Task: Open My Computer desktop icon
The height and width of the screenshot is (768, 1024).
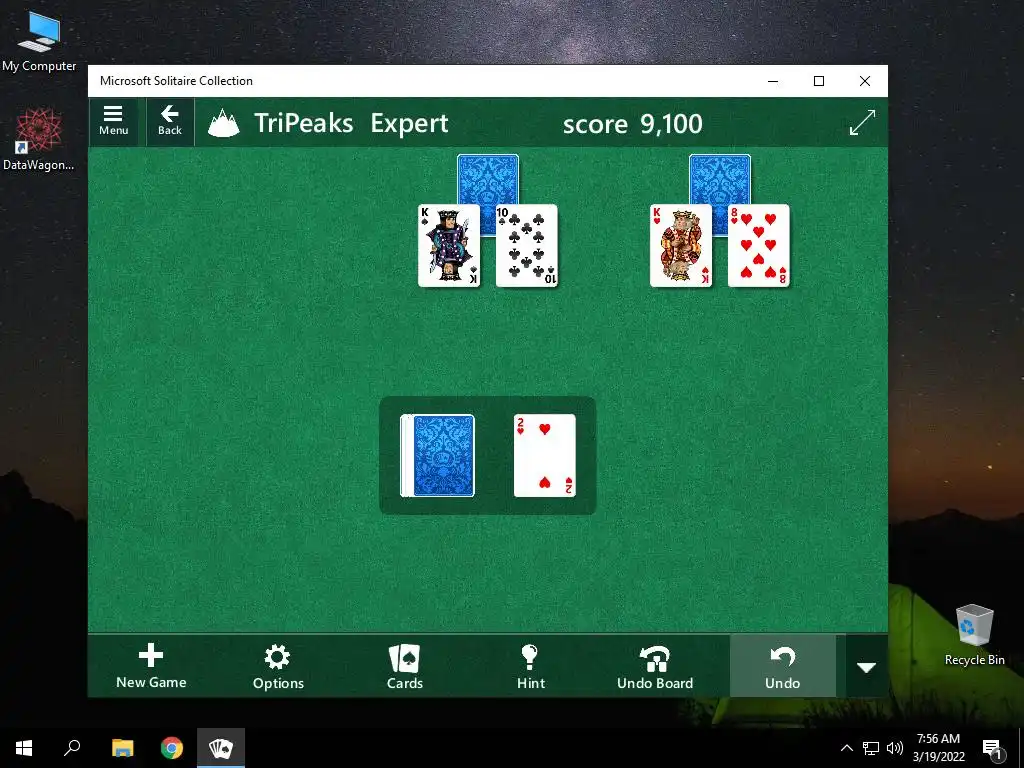Action: 39,41
